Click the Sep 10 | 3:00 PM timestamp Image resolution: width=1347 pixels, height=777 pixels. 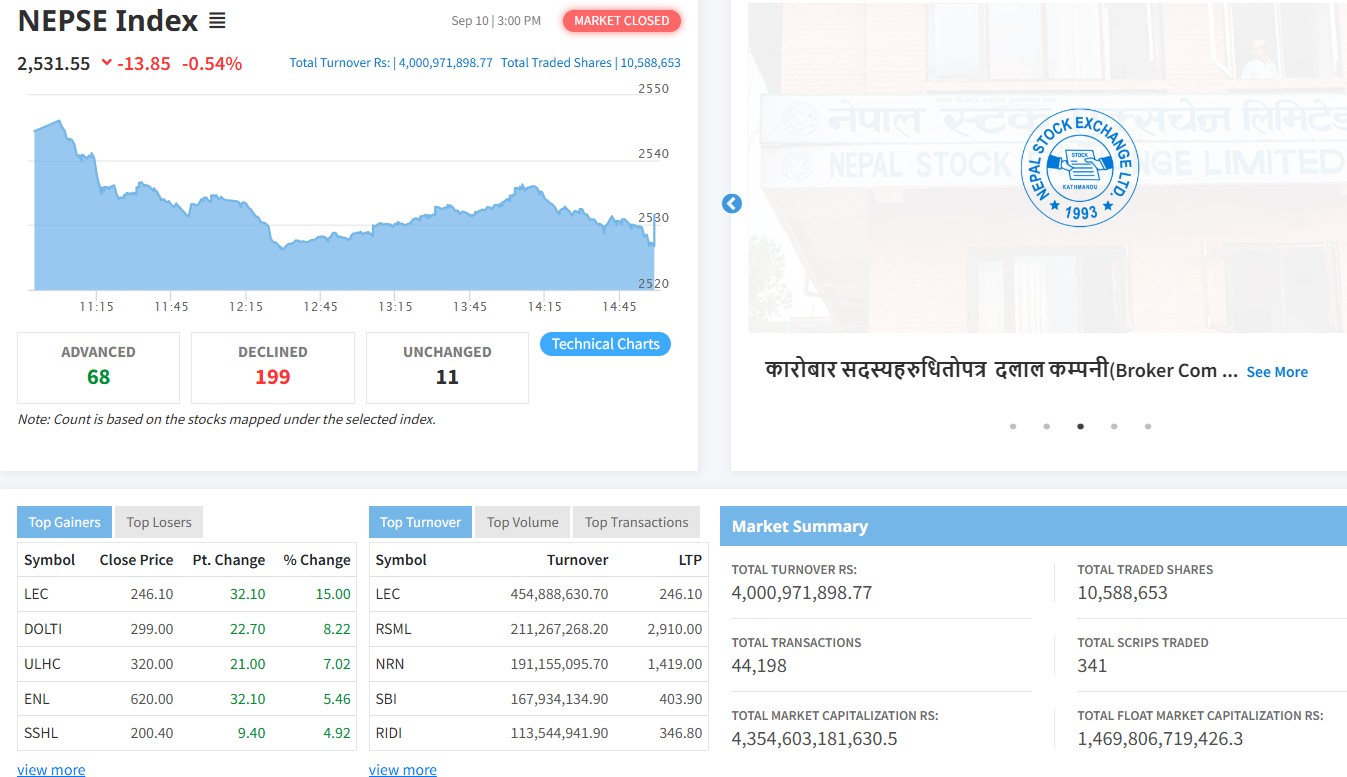click(496, 21)
